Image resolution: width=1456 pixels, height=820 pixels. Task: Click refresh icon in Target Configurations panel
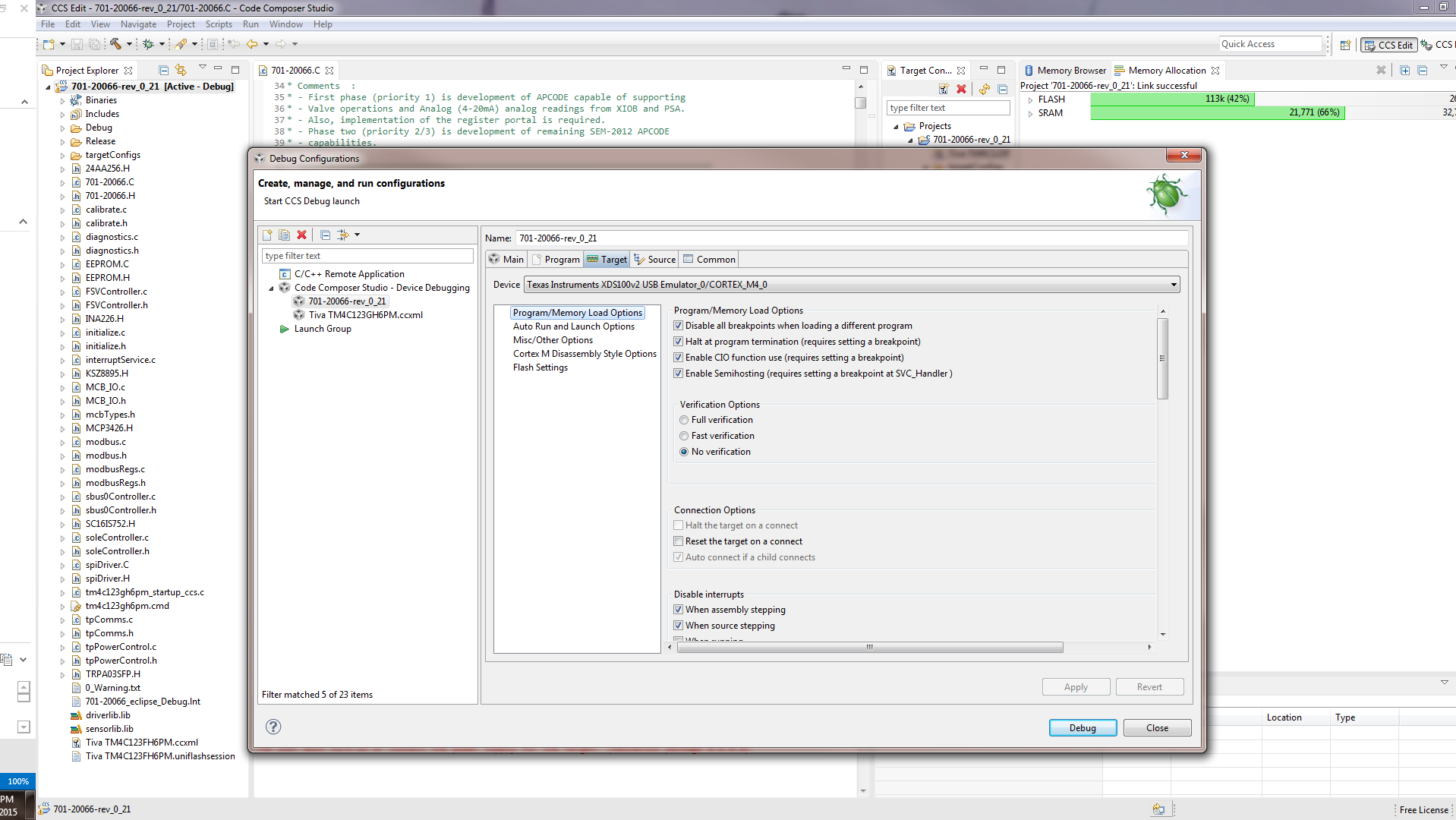coord(985,89)
